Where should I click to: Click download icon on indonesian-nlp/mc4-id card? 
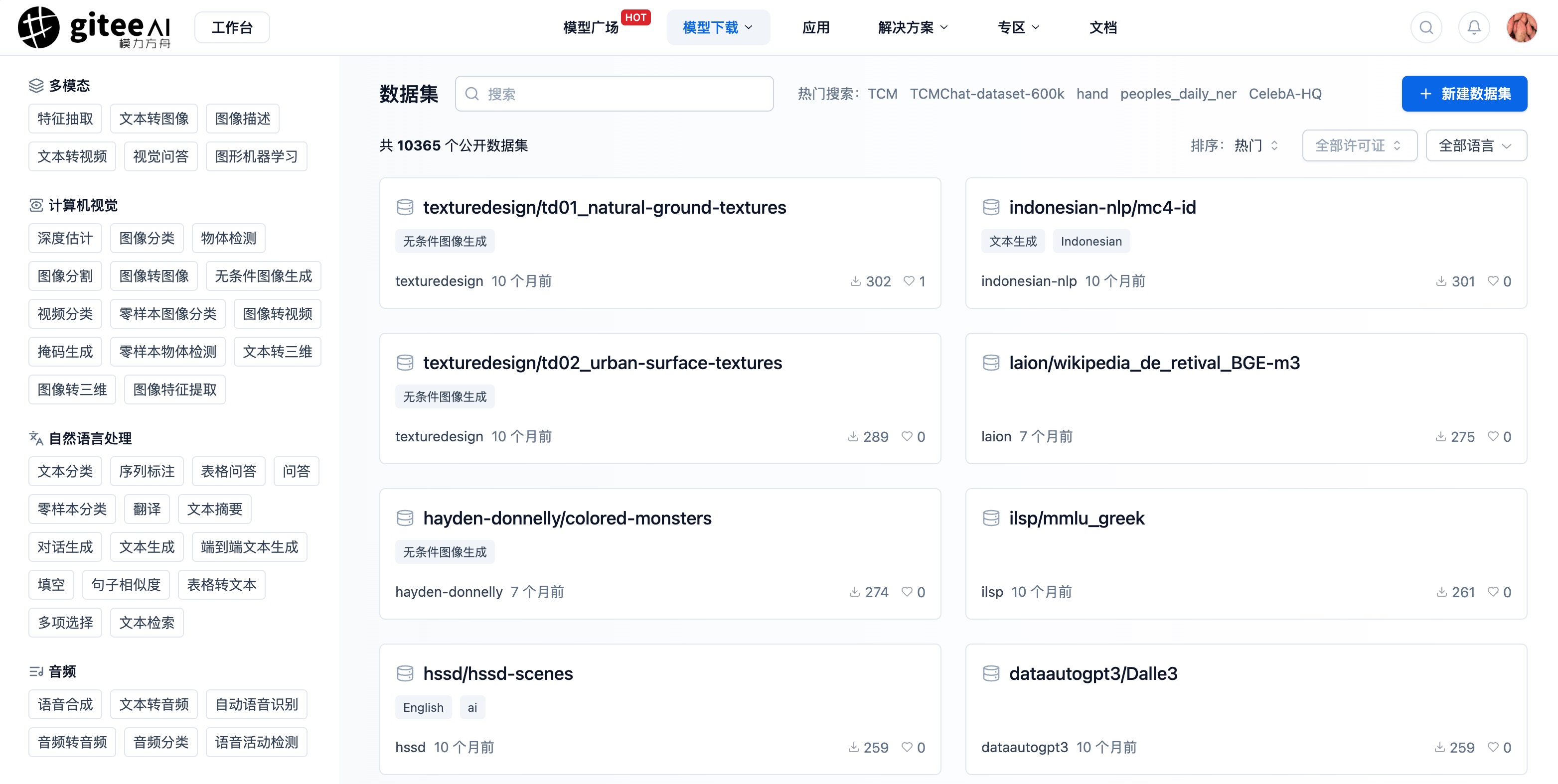(x=1441, y=281)
